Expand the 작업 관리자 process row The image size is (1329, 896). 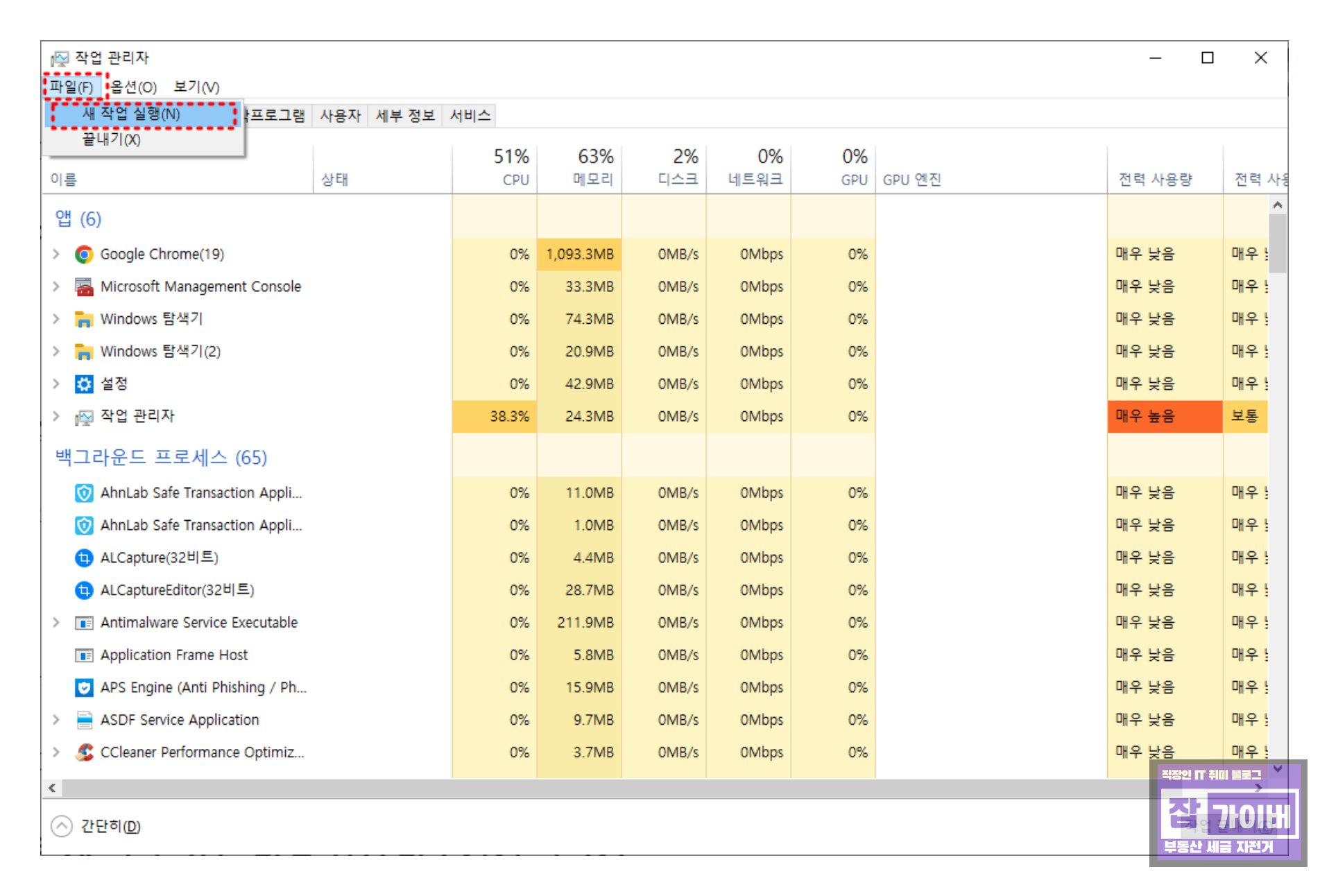coord(56,417)
